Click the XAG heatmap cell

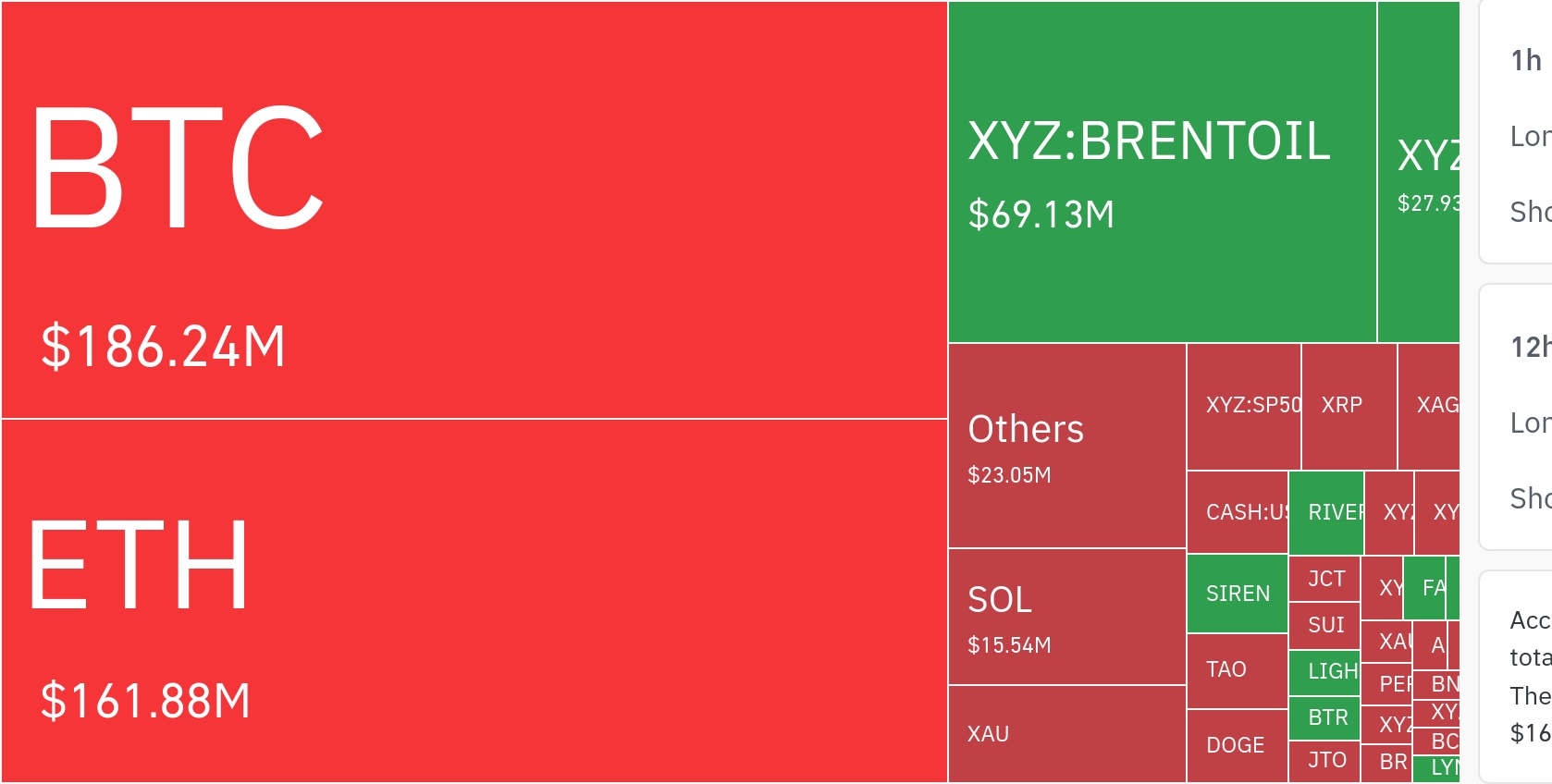coord(1430,406)
